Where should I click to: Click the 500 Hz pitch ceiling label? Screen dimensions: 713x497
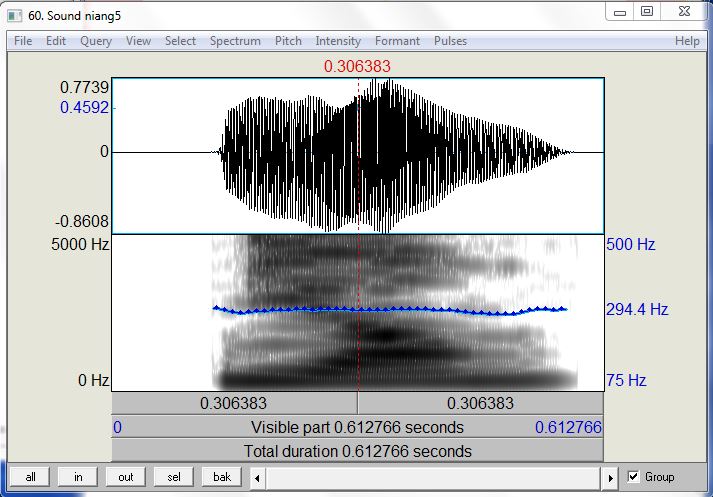[x=630, y=245]
